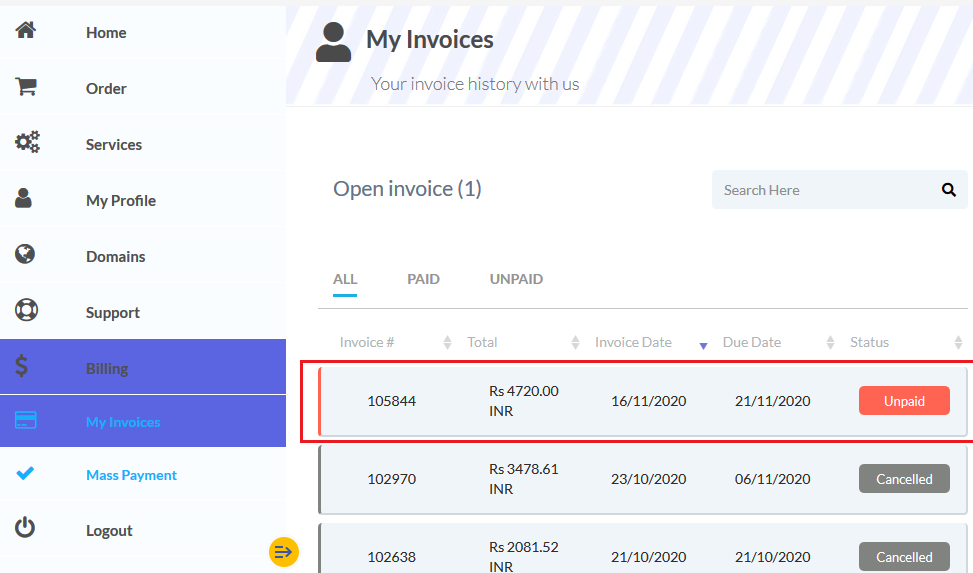This screenshot has height=573, width=973.
Task: Click the Order shopping cart icon
Action: click(26, 87)
